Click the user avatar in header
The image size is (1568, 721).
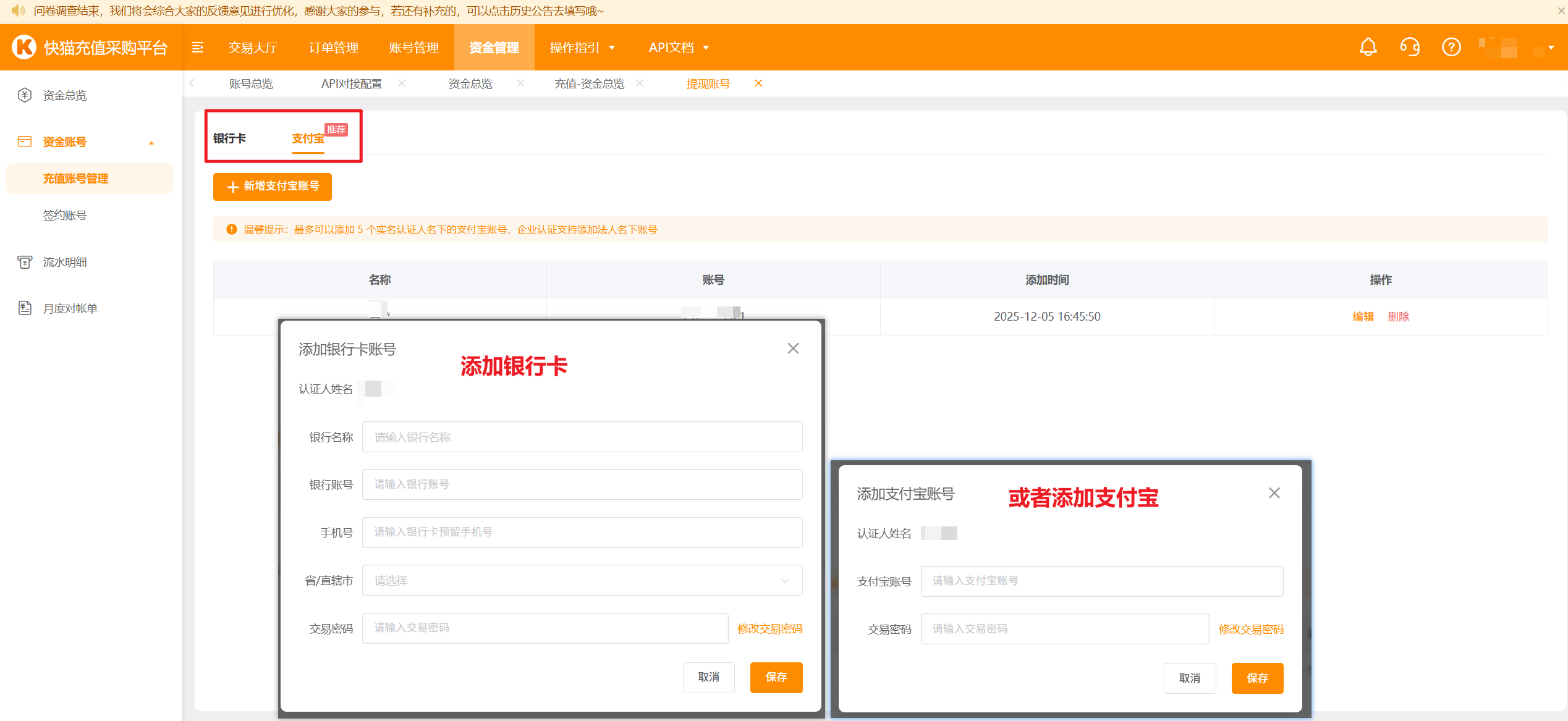[x=1498, y=48]
